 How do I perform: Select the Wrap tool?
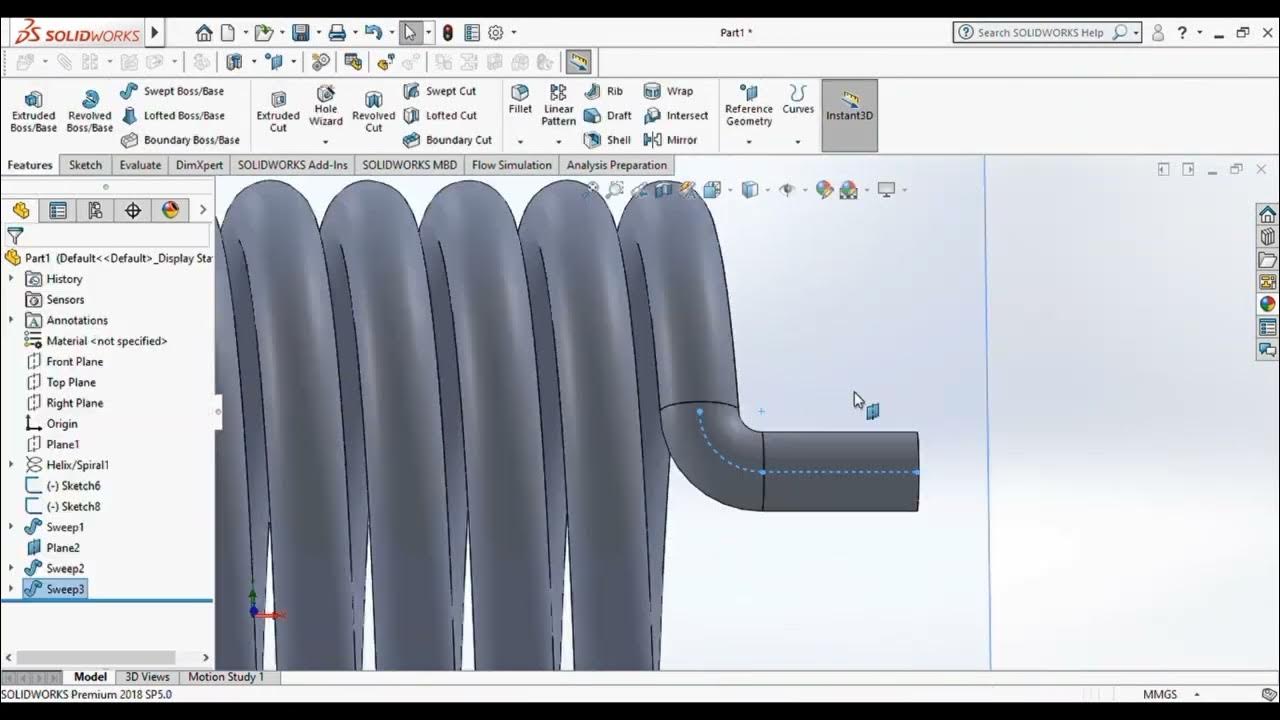point(668,91)
